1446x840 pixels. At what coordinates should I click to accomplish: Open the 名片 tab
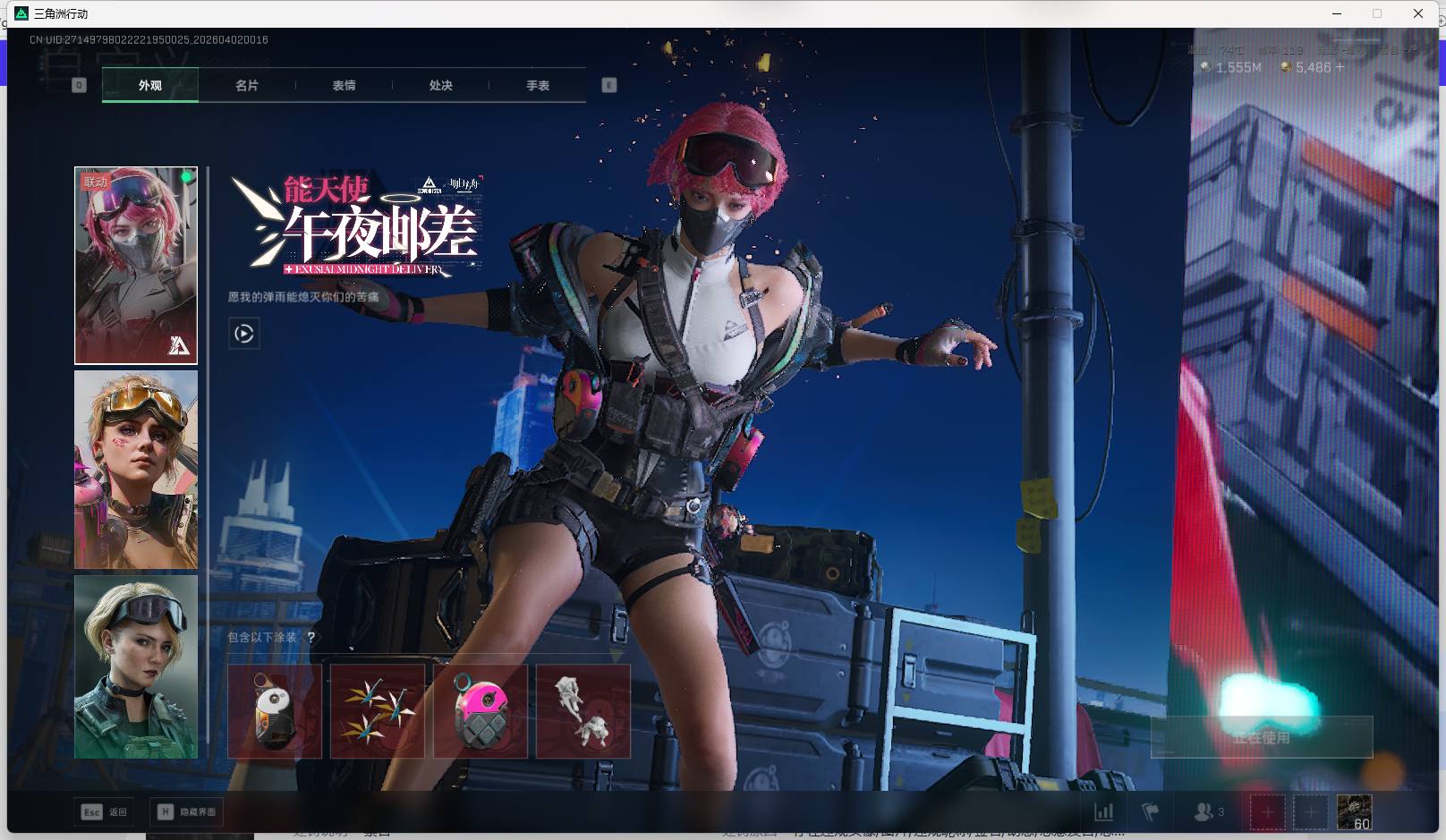tap(247, 86)
